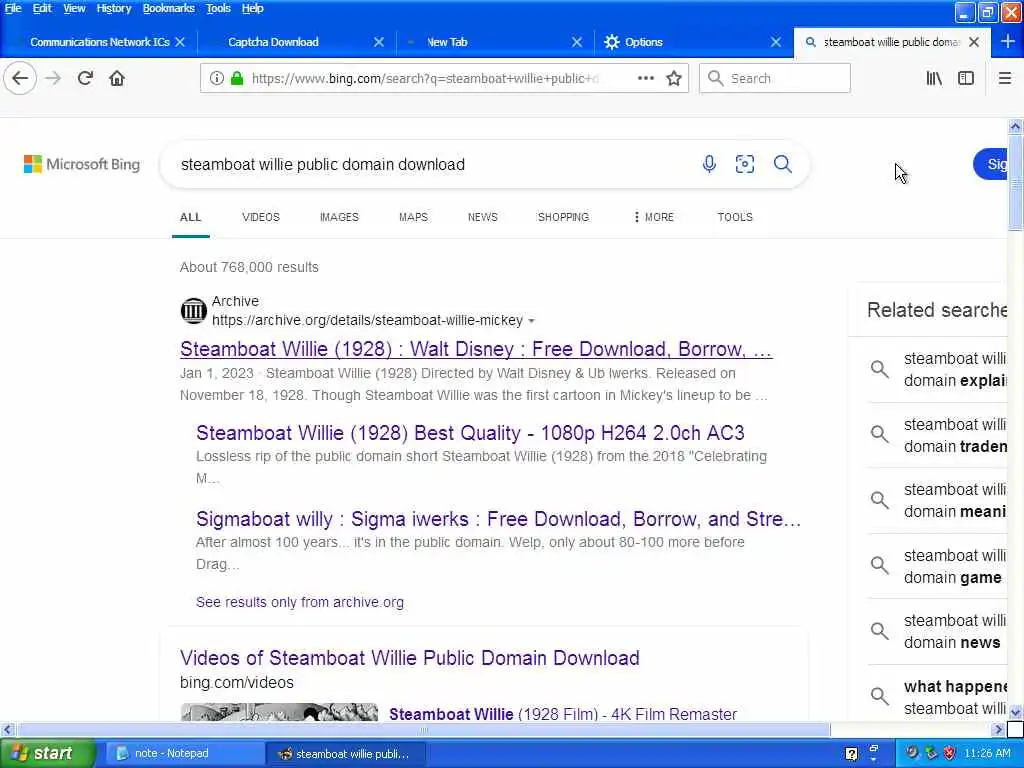Reload the current page

click(85, 78)
